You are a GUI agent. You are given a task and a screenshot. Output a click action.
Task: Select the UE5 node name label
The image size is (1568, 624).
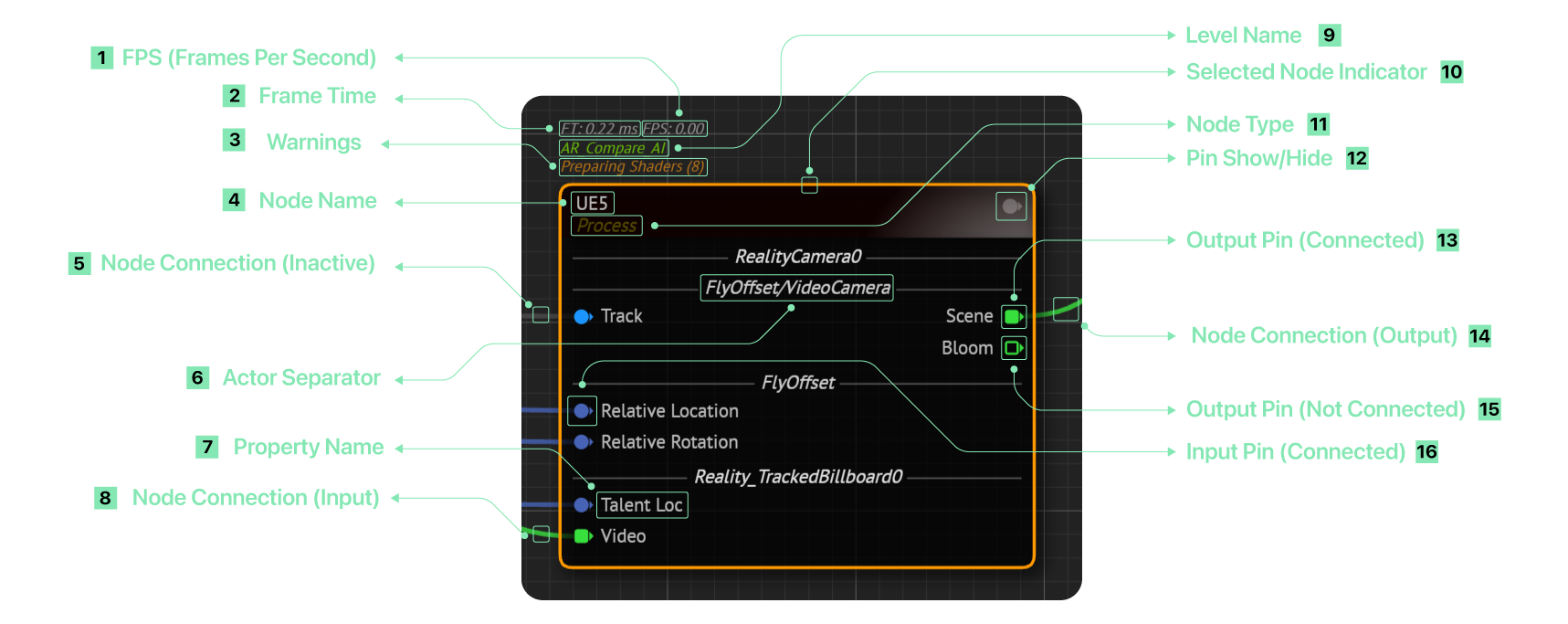[x=592, y=203]
